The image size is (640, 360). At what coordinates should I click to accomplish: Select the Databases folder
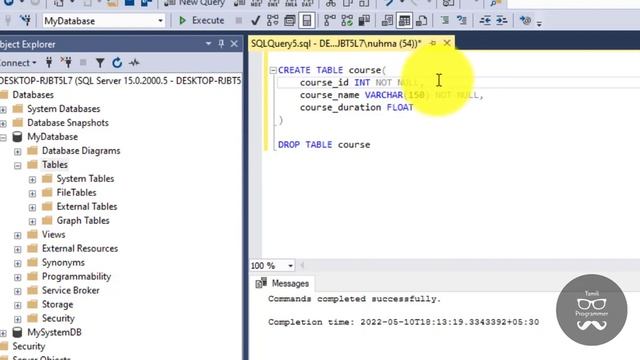[33, 95]
